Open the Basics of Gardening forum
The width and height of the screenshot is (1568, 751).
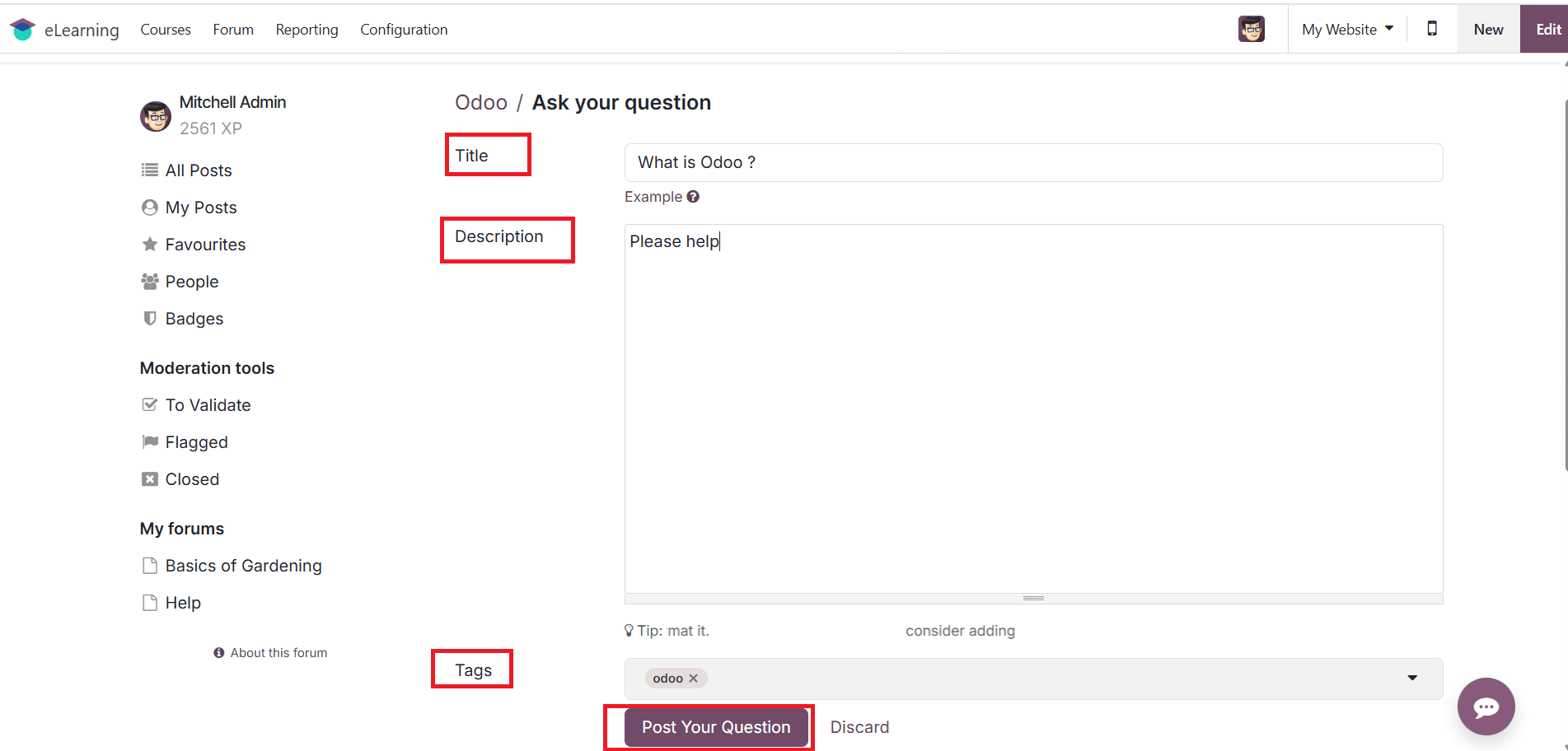(x=243, y=566)
